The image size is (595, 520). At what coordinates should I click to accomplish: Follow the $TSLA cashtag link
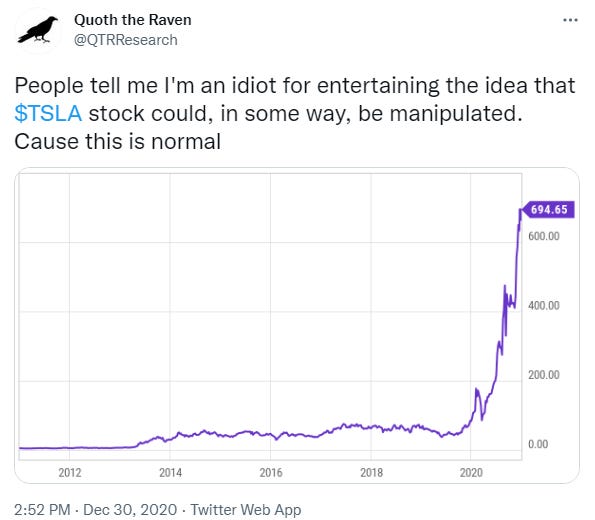tap(48, 113)
